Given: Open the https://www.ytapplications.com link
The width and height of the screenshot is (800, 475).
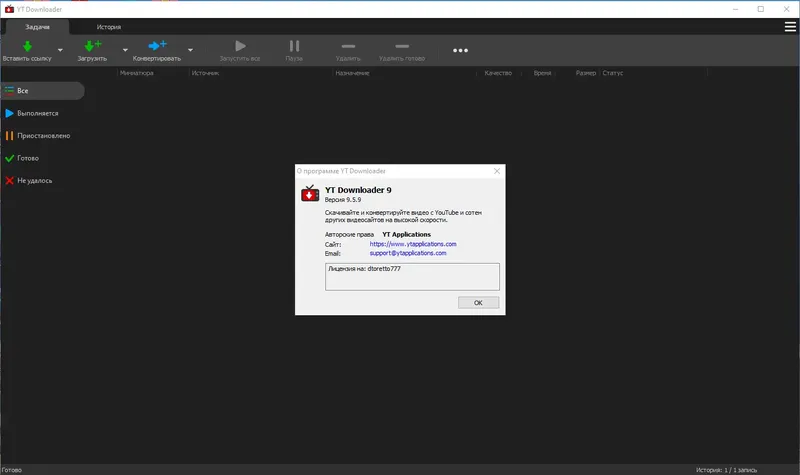Looking at the screenshot, I should (413, 244).
